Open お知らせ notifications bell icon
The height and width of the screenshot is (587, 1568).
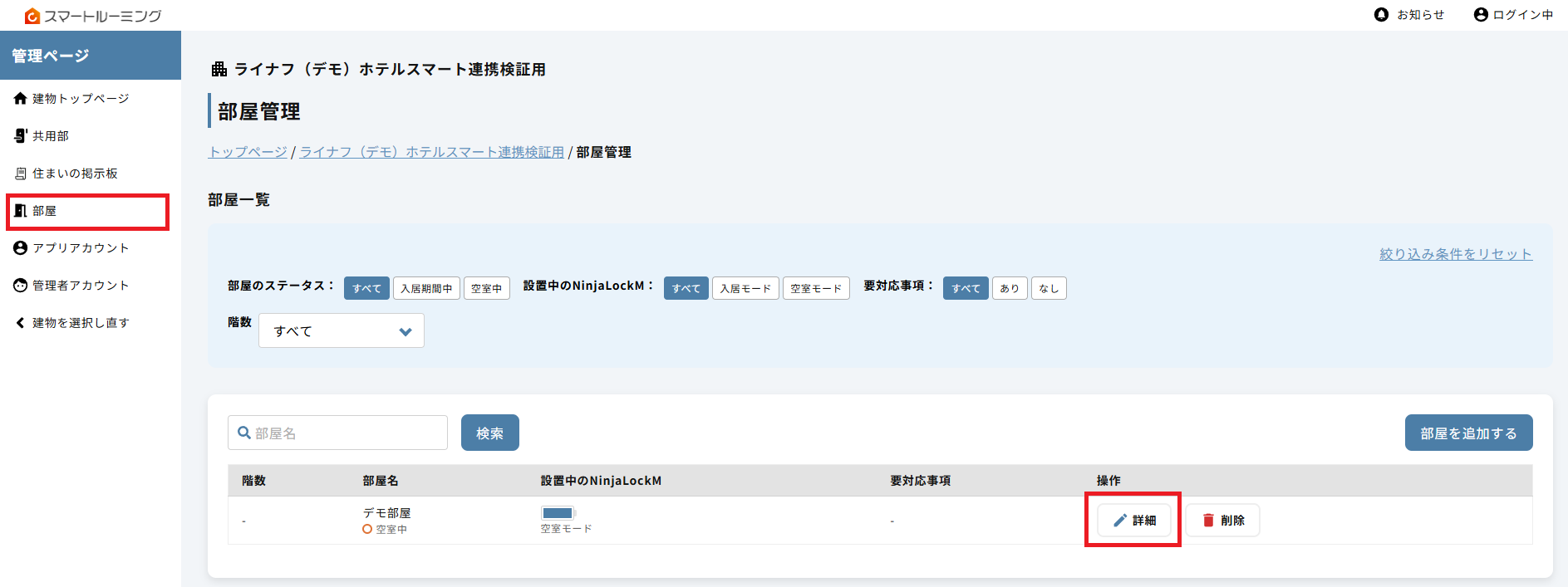1381,15
